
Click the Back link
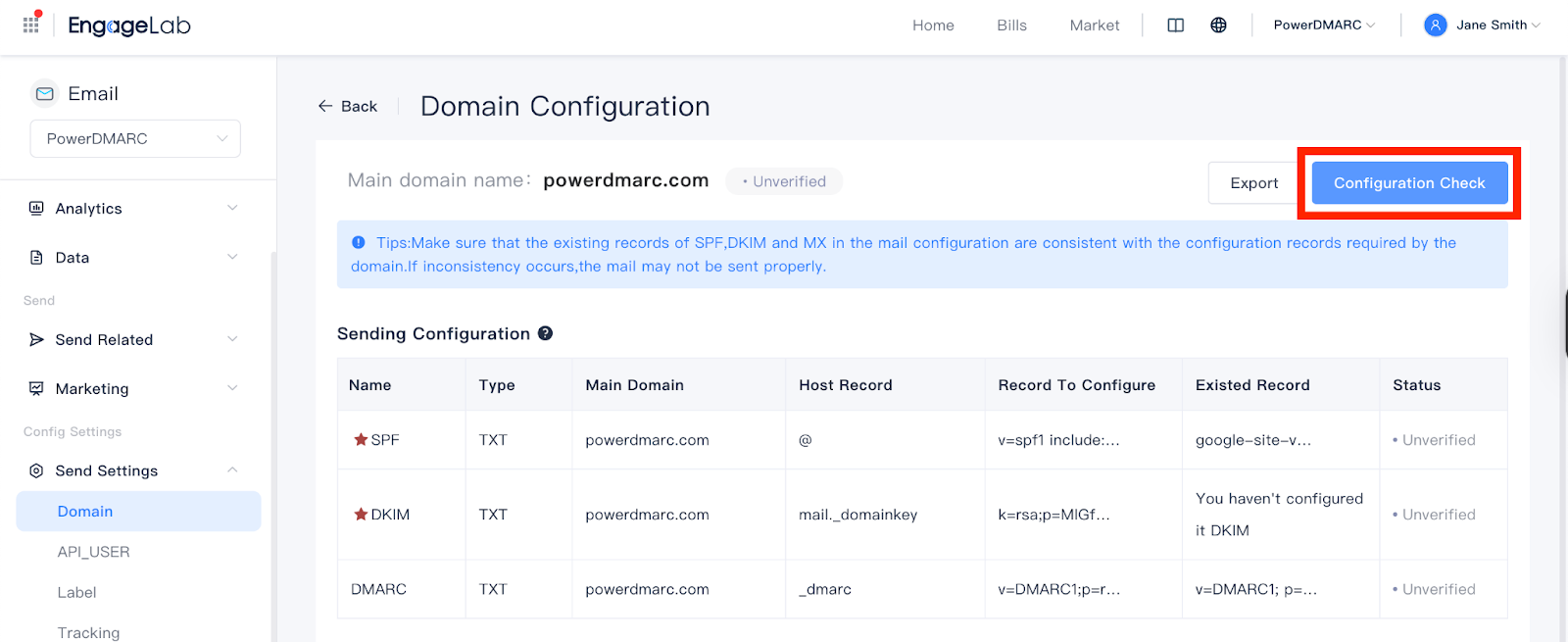click(x=348, y=106)
